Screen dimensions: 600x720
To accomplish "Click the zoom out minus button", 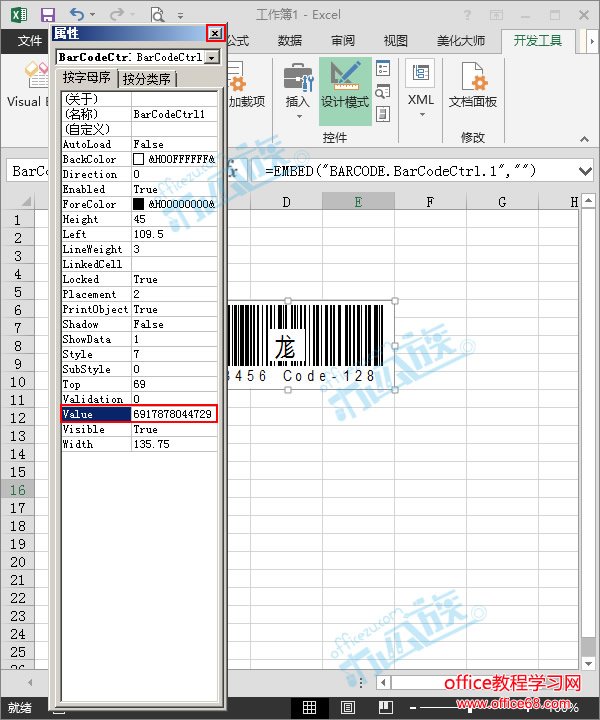I will click(x=413, y=708).
